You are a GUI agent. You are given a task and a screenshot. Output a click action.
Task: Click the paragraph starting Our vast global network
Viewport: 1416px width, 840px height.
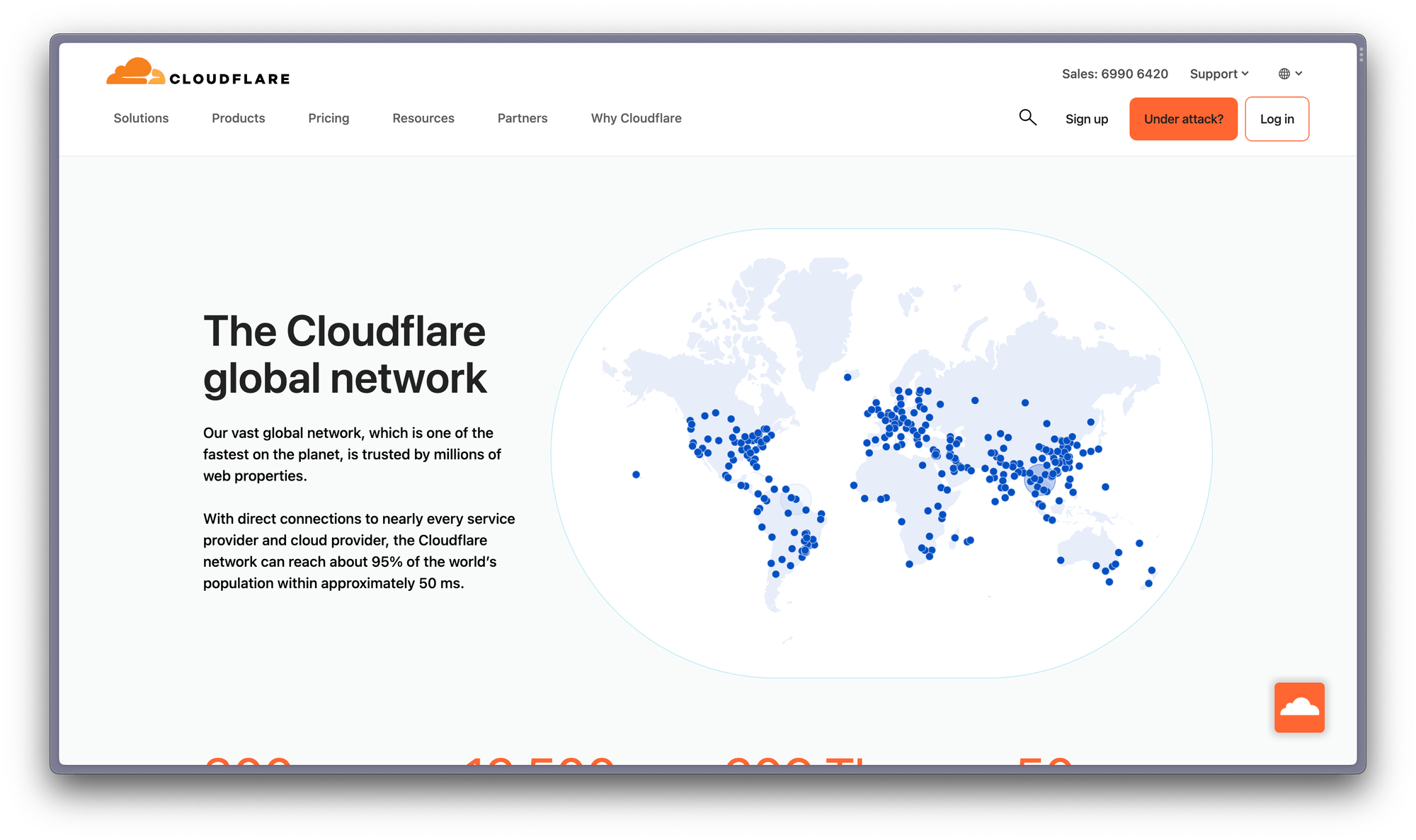352,454
